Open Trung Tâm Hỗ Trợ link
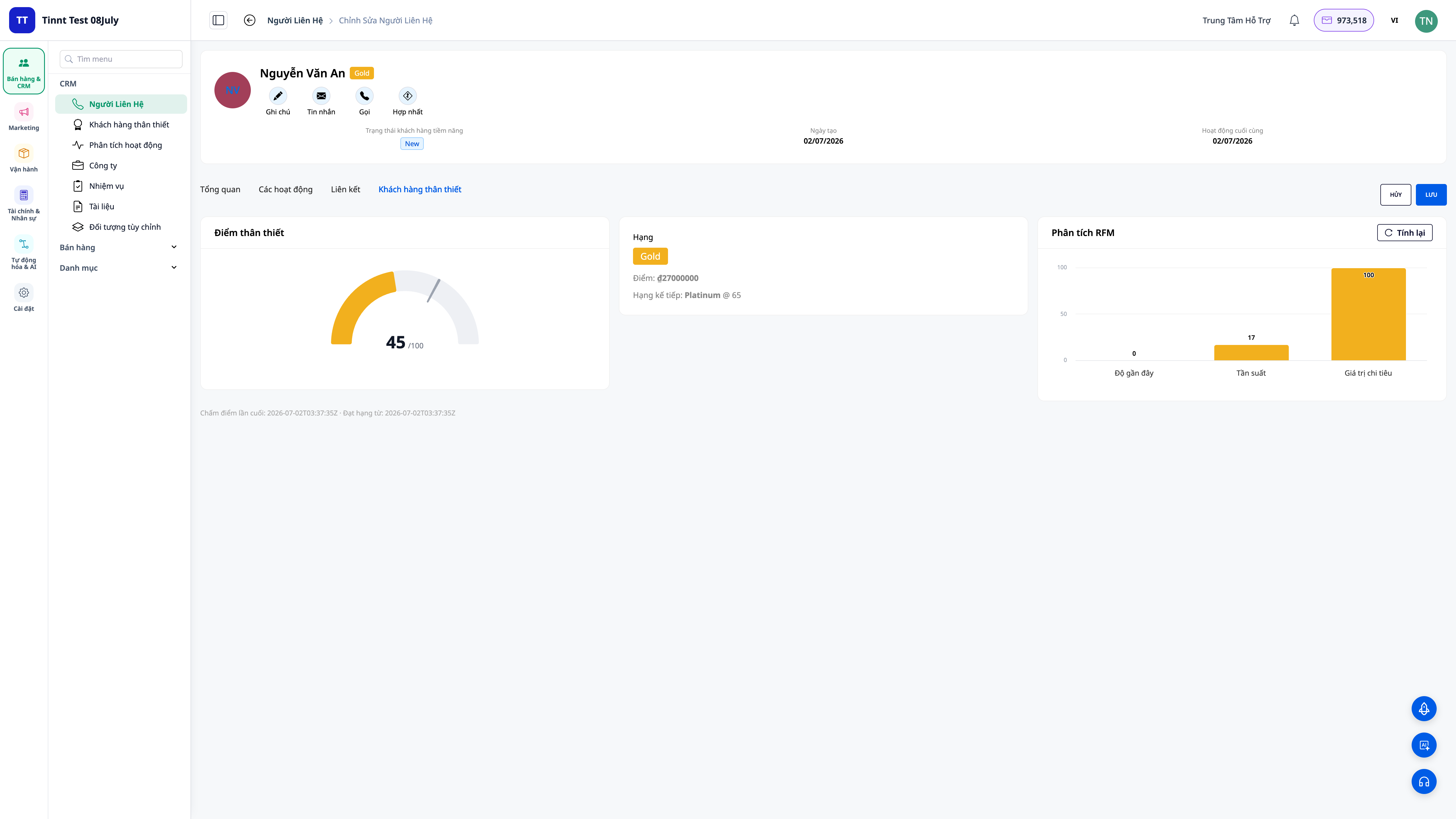Image resolution: width=1456 pixels, height=819 pixels. [x=1236, y=20]
